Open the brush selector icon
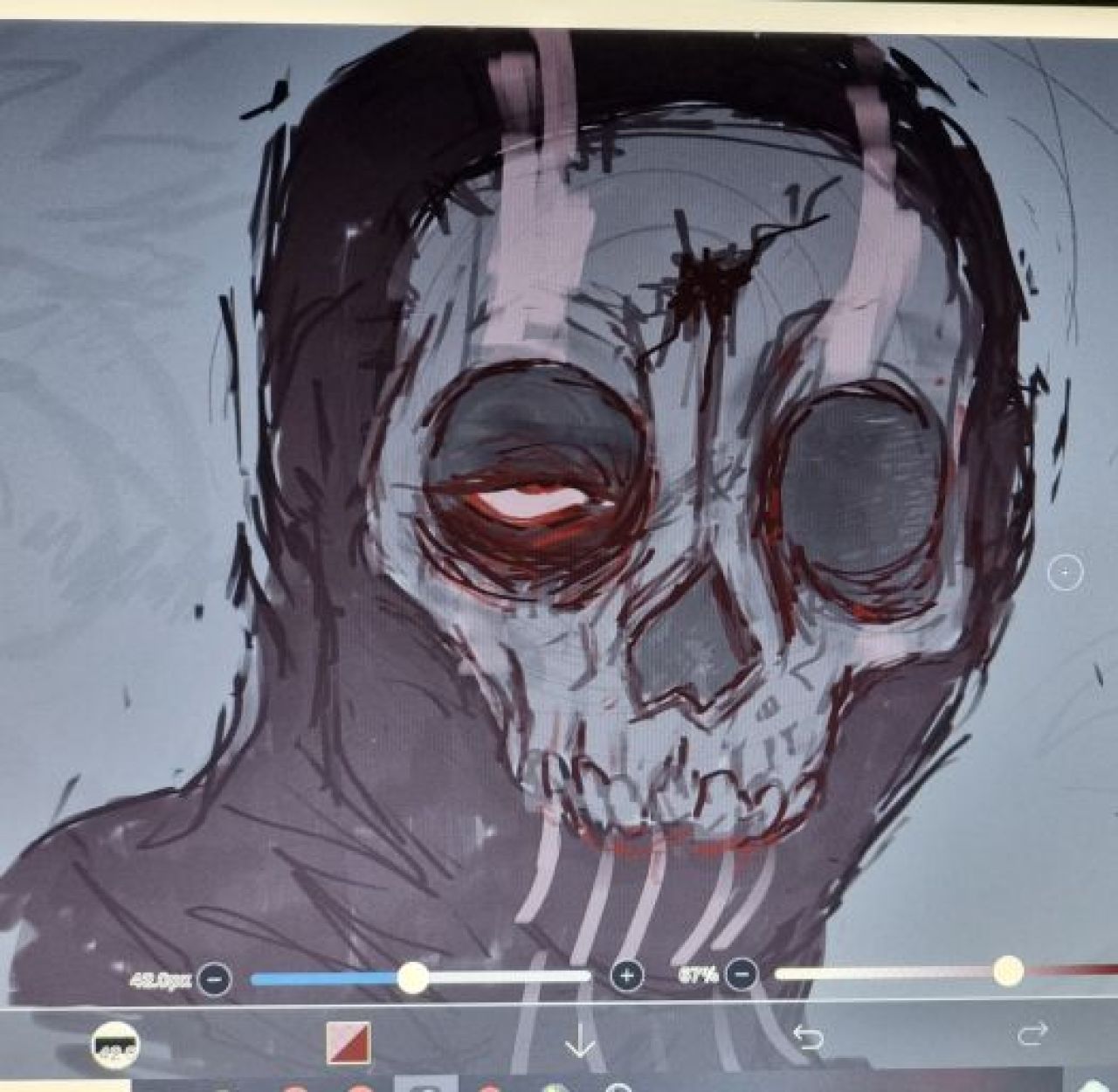 [115, 1047]
